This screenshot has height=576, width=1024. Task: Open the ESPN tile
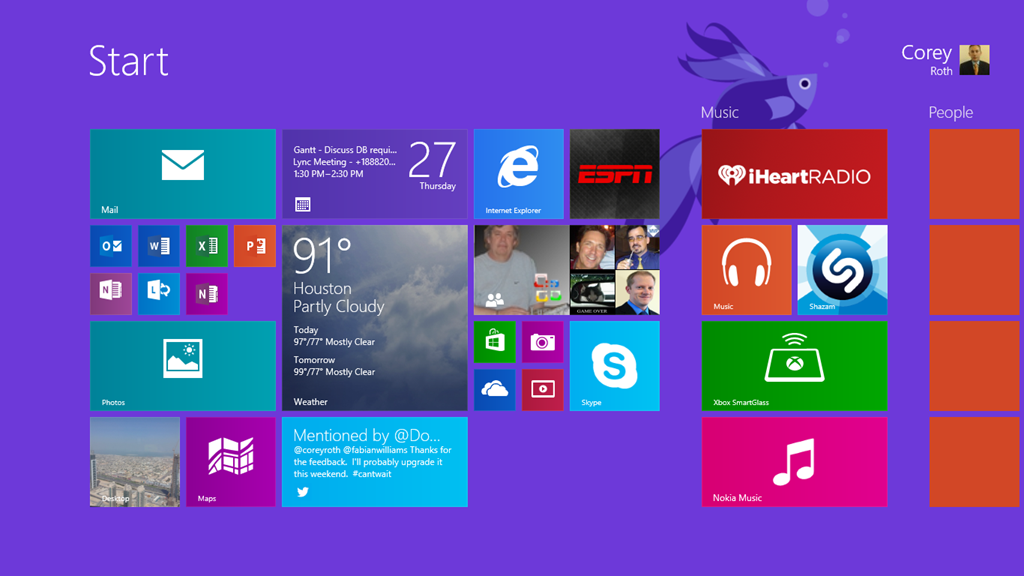tap(615, 174)
